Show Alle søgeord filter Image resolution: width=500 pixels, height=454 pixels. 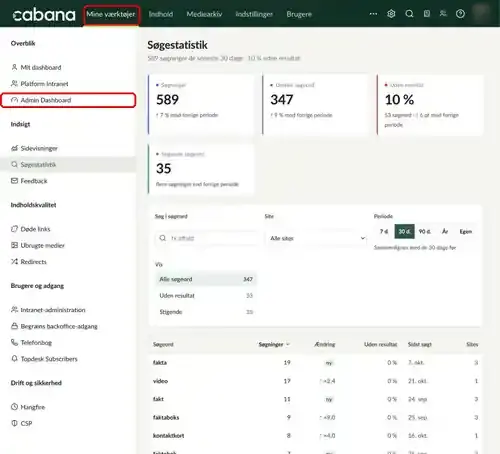tap(206, 279)
